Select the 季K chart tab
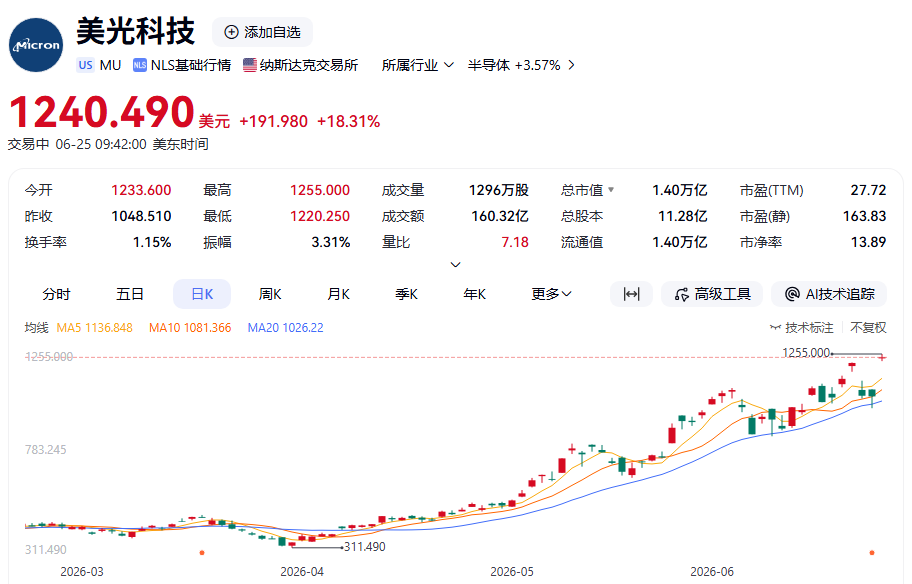Viewport: 912px width, 584px height. tap(406, 294)
